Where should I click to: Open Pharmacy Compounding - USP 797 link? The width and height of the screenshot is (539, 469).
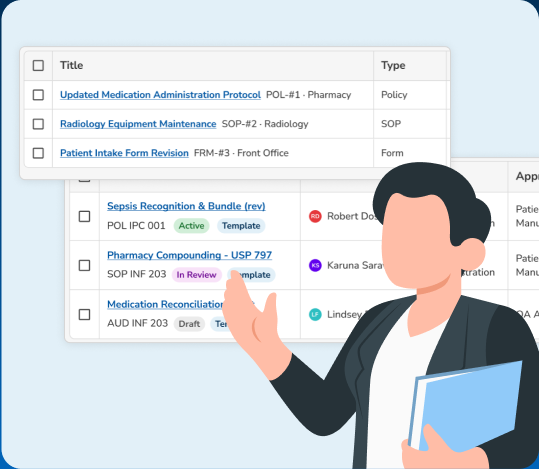coord(189,255)
